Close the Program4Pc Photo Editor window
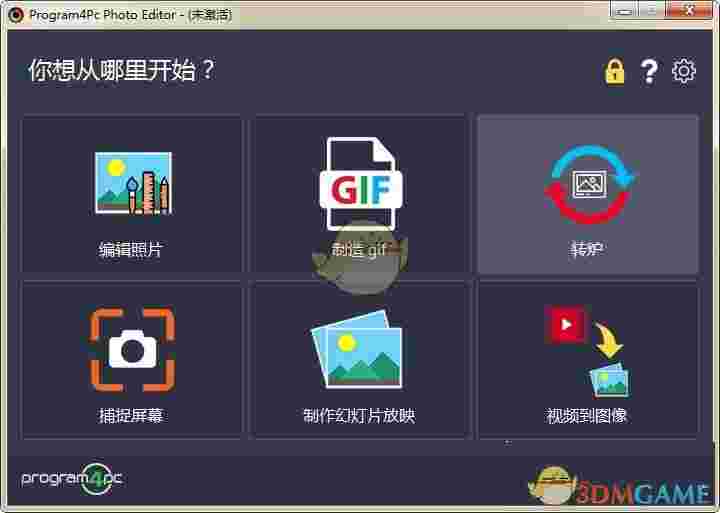 click(x=688, y=12)
